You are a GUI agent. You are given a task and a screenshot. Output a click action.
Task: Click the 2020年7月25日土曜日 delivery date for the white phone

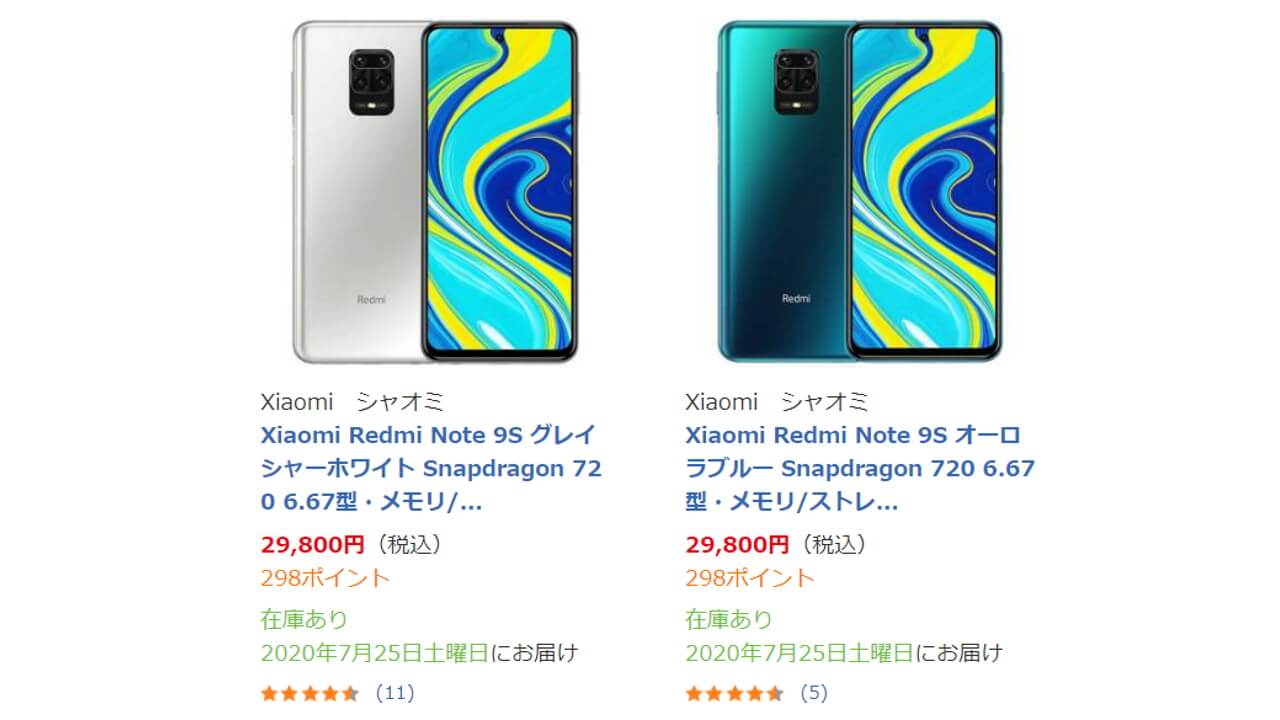(375, 654)
